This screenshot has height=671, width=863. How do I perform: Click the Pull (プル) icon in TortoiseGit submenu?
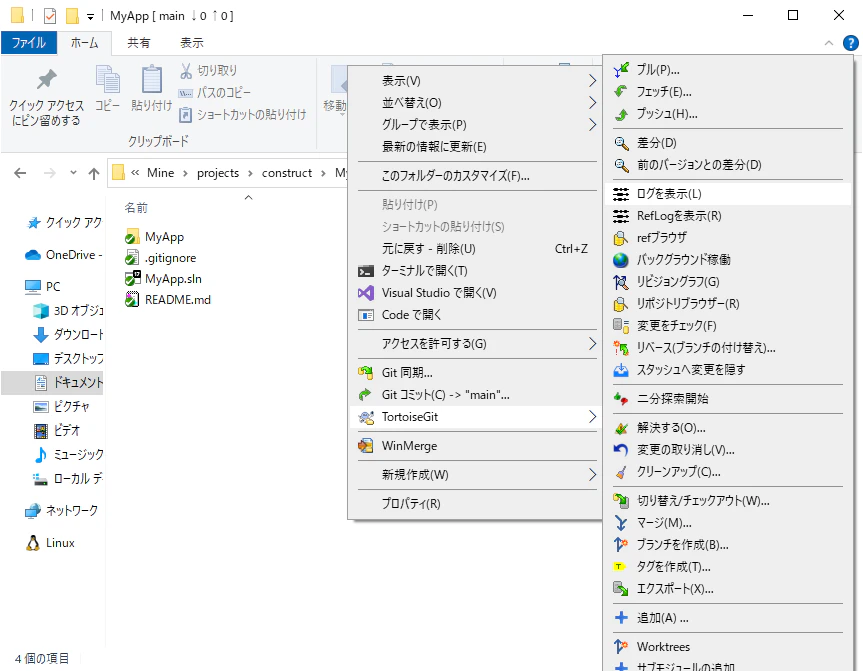(x=621, y=70)
